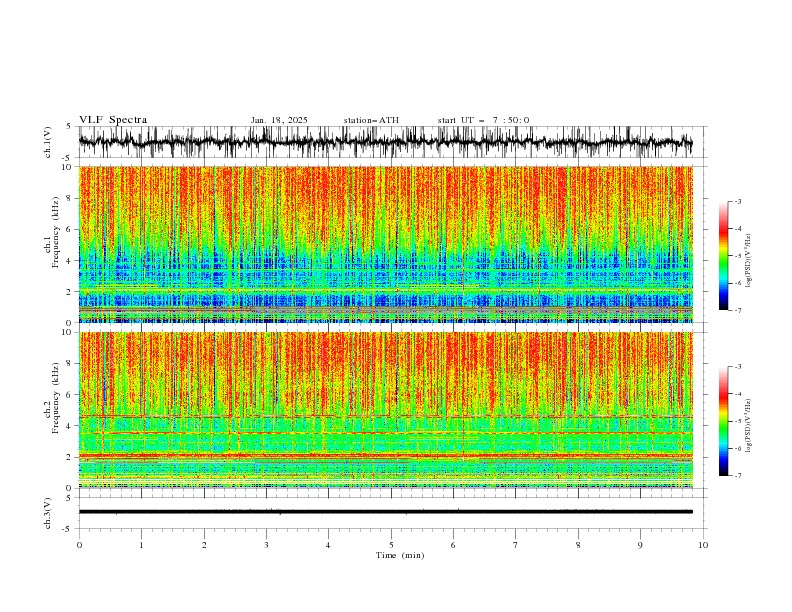Click the "3" tick on the Time axis
The height and width of the screenshot is (612, 792).
point(266,545)
